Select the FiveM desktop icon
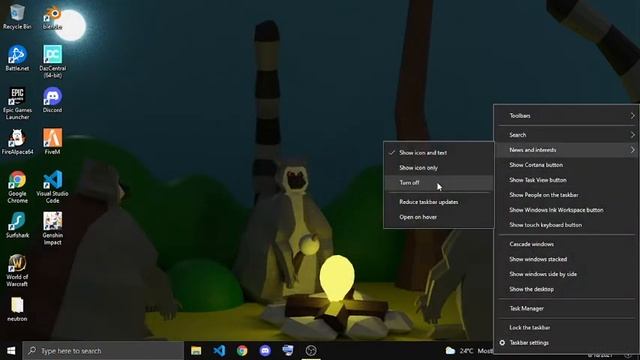This screenshot has height=360, width=640. [x=53, y=142]
